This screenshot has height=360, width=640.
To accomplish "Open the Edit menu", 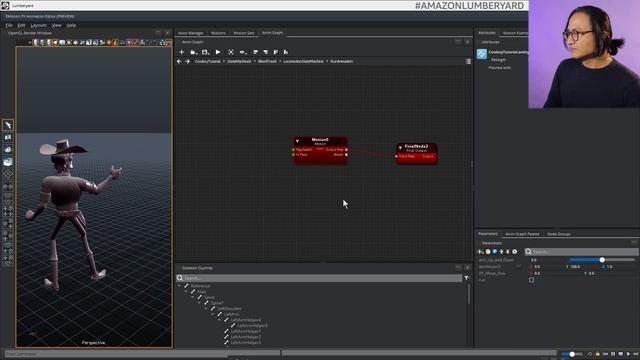I will click(x=21, y=25).
